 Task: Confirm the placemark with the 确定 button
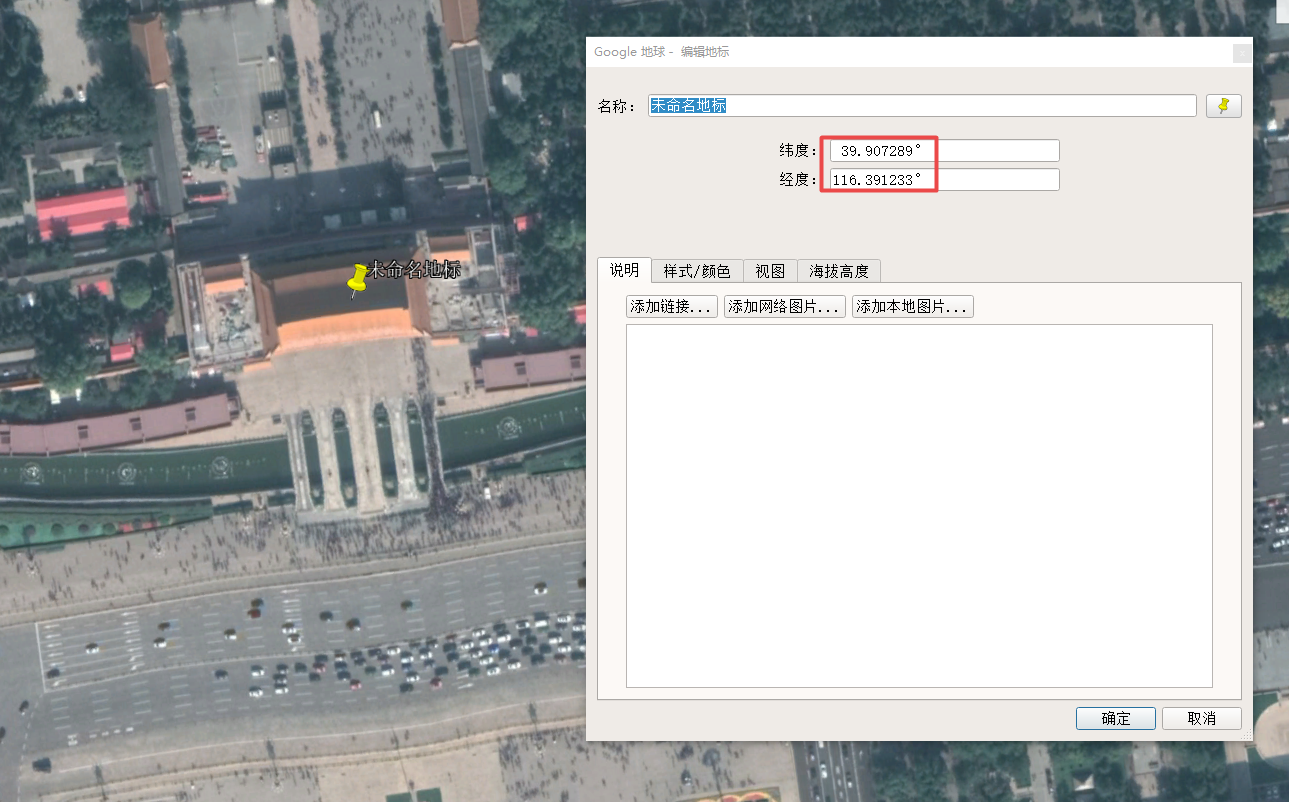click(x=1115, y=718)
